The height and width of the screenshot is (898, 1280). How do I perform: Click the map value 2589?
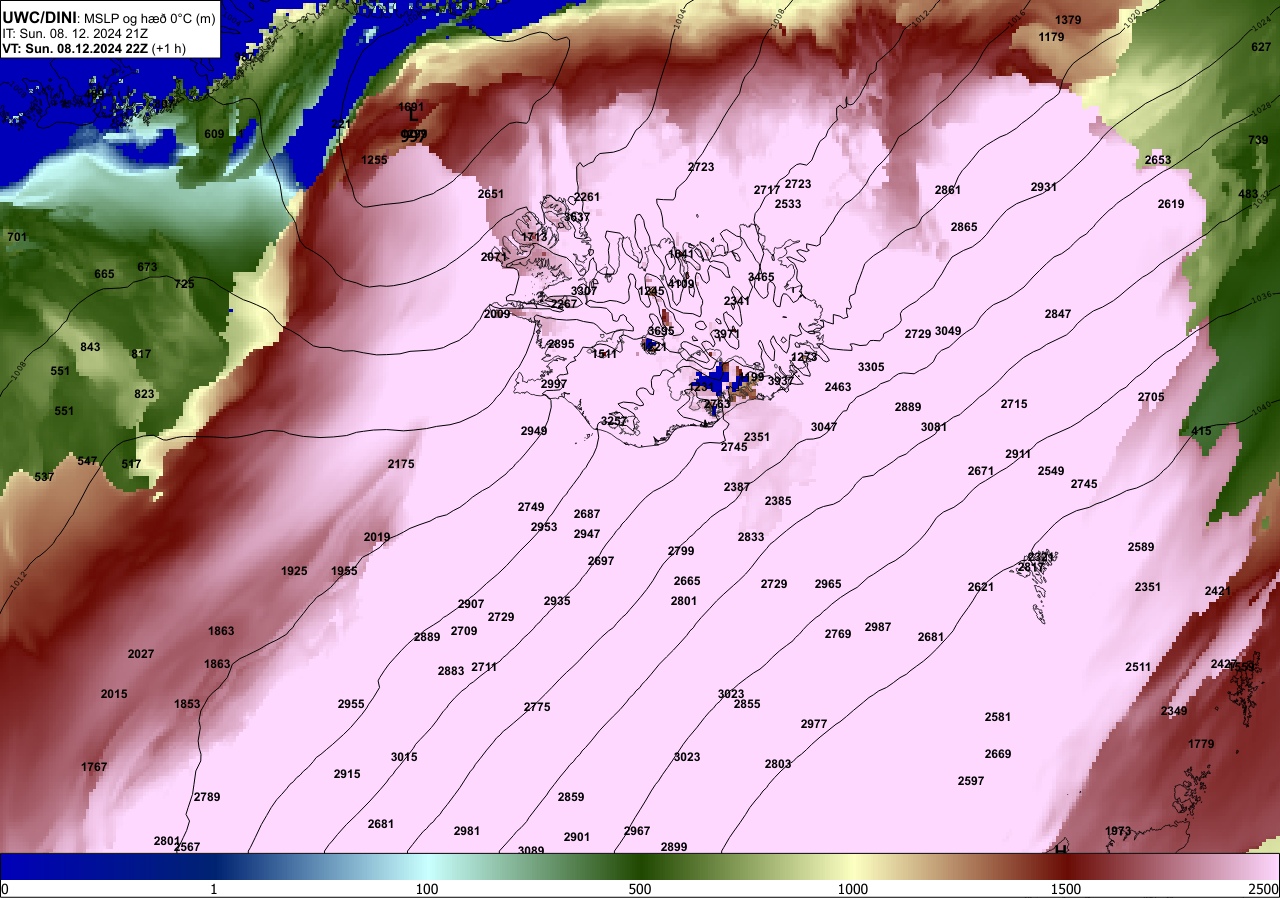[1141, 547]
